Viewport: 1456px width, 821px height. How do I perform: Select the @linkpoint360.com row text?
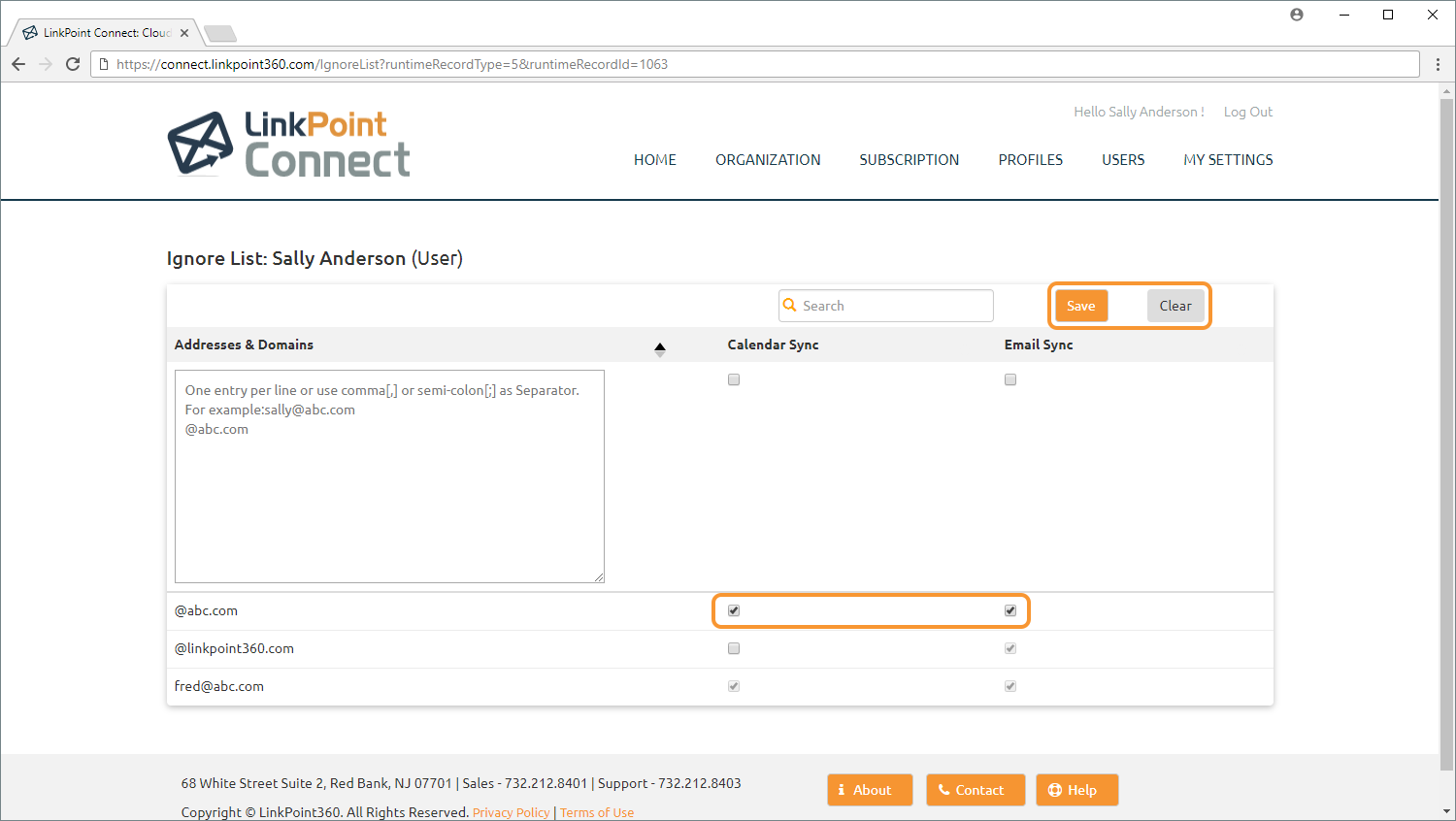234,648
